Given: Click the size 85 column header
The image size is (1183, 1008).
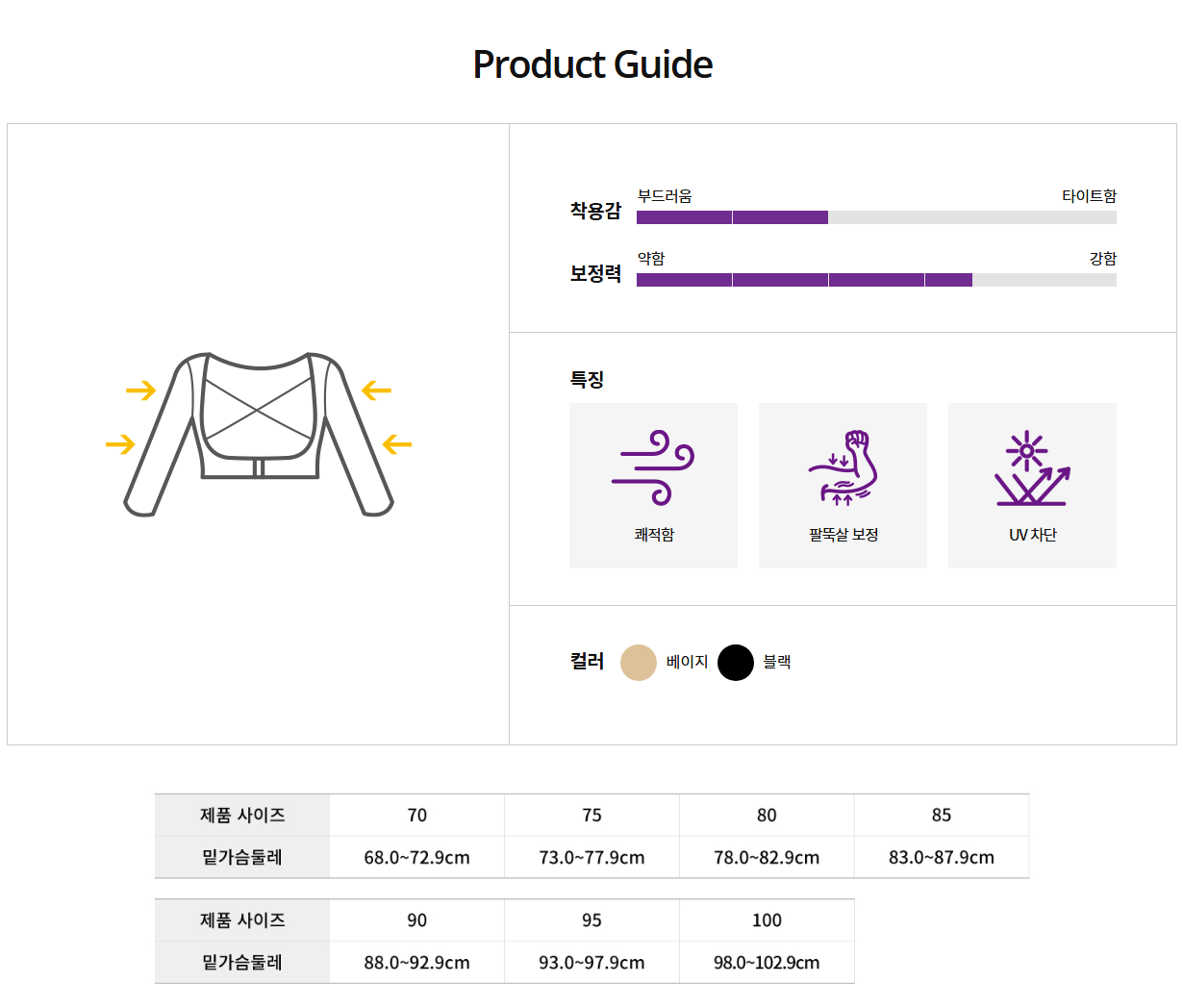Looking at the screenshot, I should [942, 816].
